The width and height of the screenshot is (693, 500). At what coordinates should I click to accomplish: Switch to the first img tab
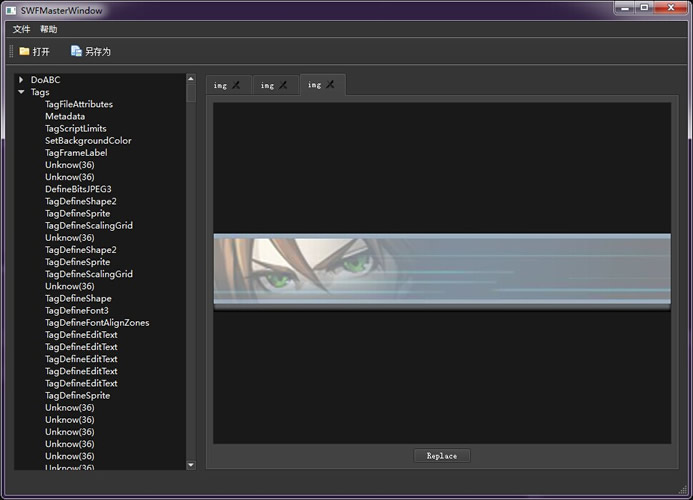pyautogui.click(x=220, y=86)
